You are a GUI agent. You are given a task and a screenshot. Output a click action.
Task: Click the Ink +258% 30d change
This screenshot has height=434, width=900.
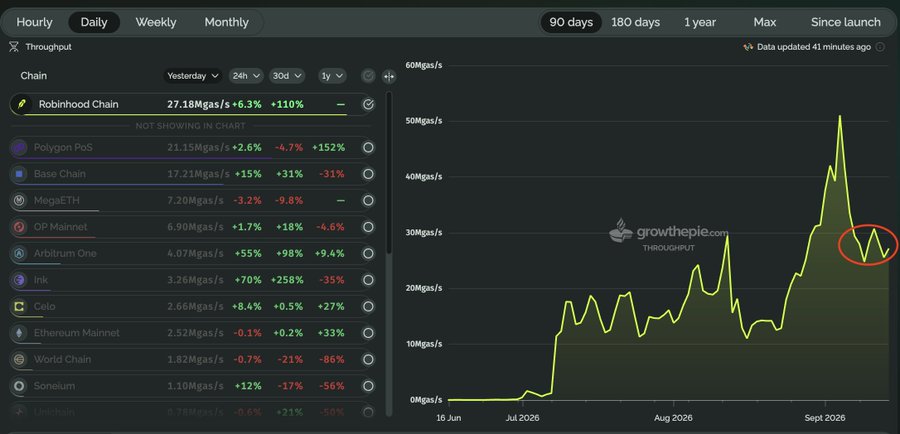289,280
